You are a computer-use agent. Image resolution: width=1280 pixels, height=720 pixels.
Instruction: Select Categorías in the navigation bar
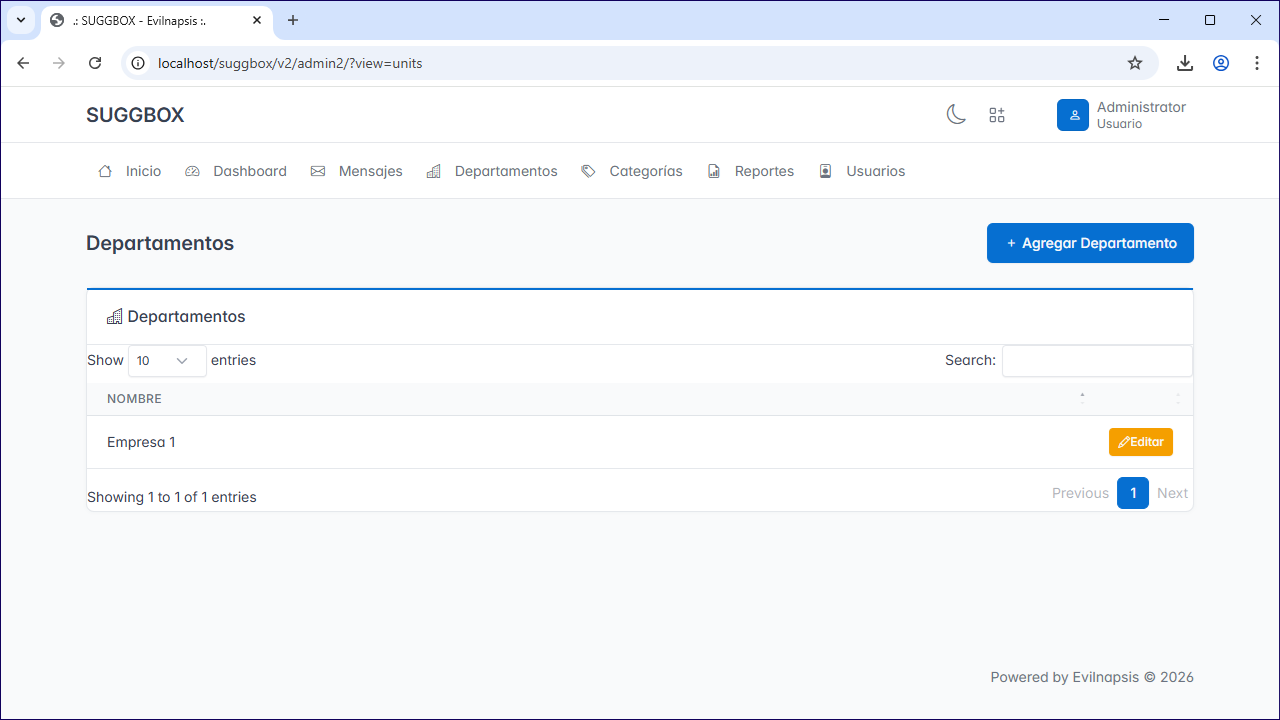(632, 171)
